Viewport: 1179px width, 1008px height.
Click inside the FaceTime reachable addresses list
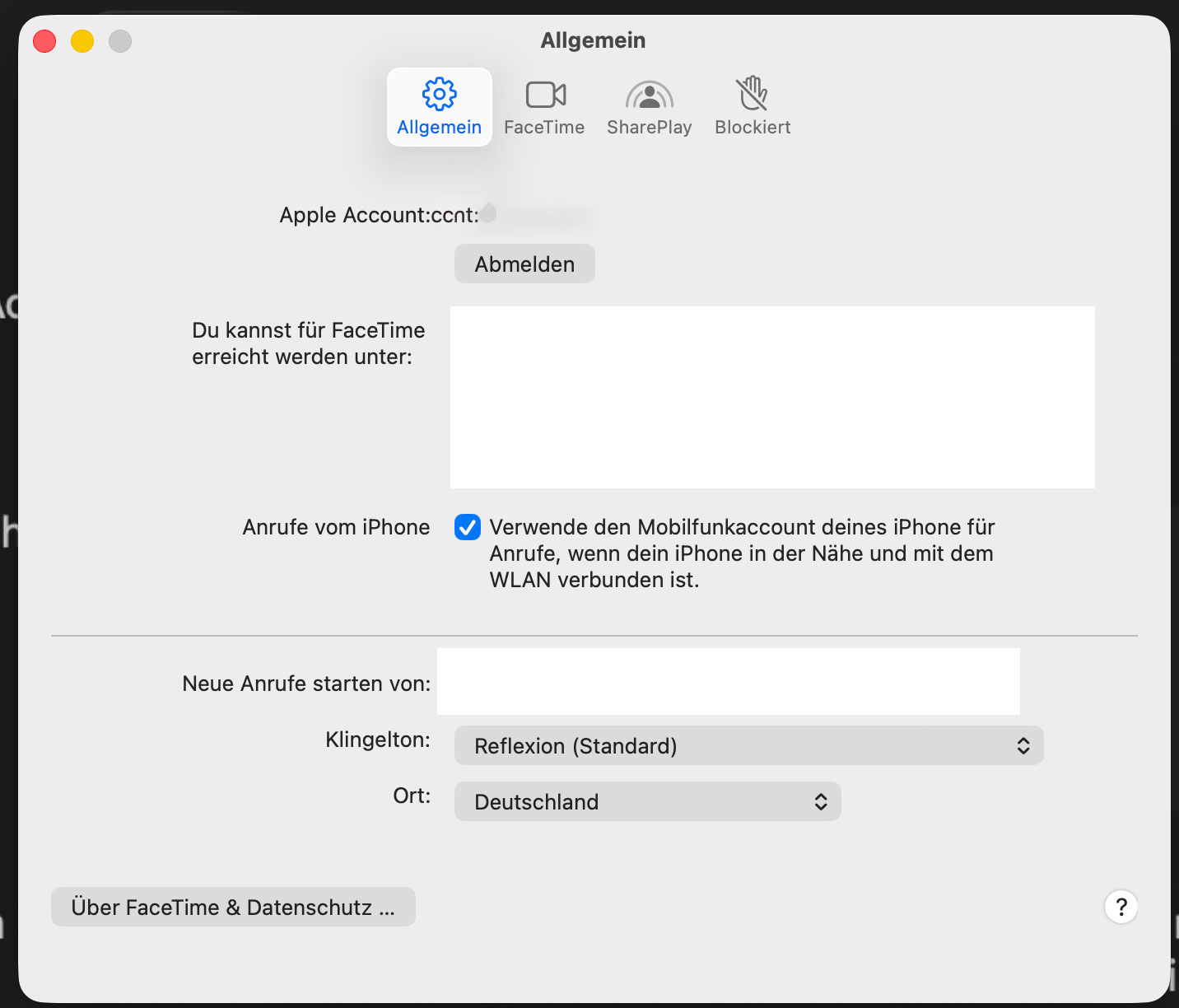coord(771,397)
